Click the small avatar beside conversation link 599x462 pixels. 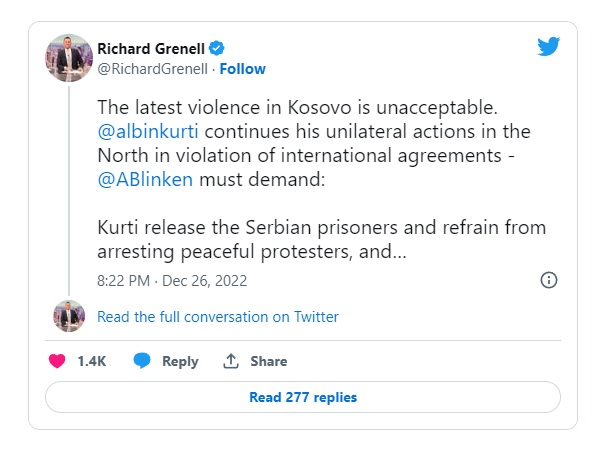tap(69, 316)
